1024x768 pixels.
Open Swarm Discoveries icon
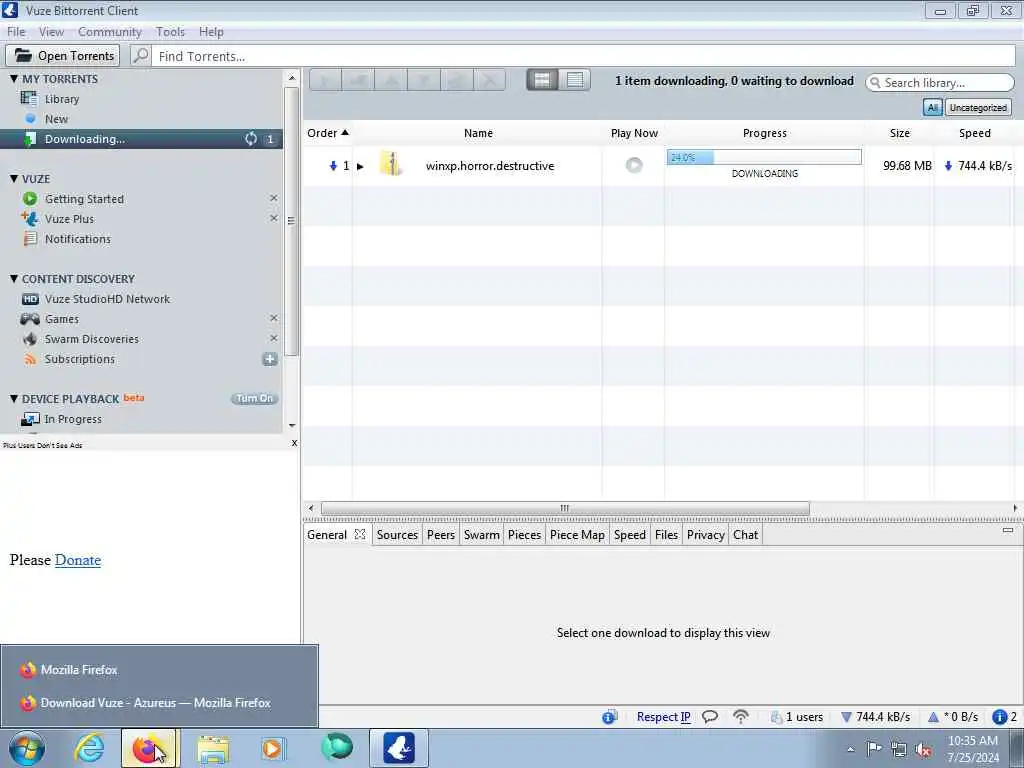30,339
